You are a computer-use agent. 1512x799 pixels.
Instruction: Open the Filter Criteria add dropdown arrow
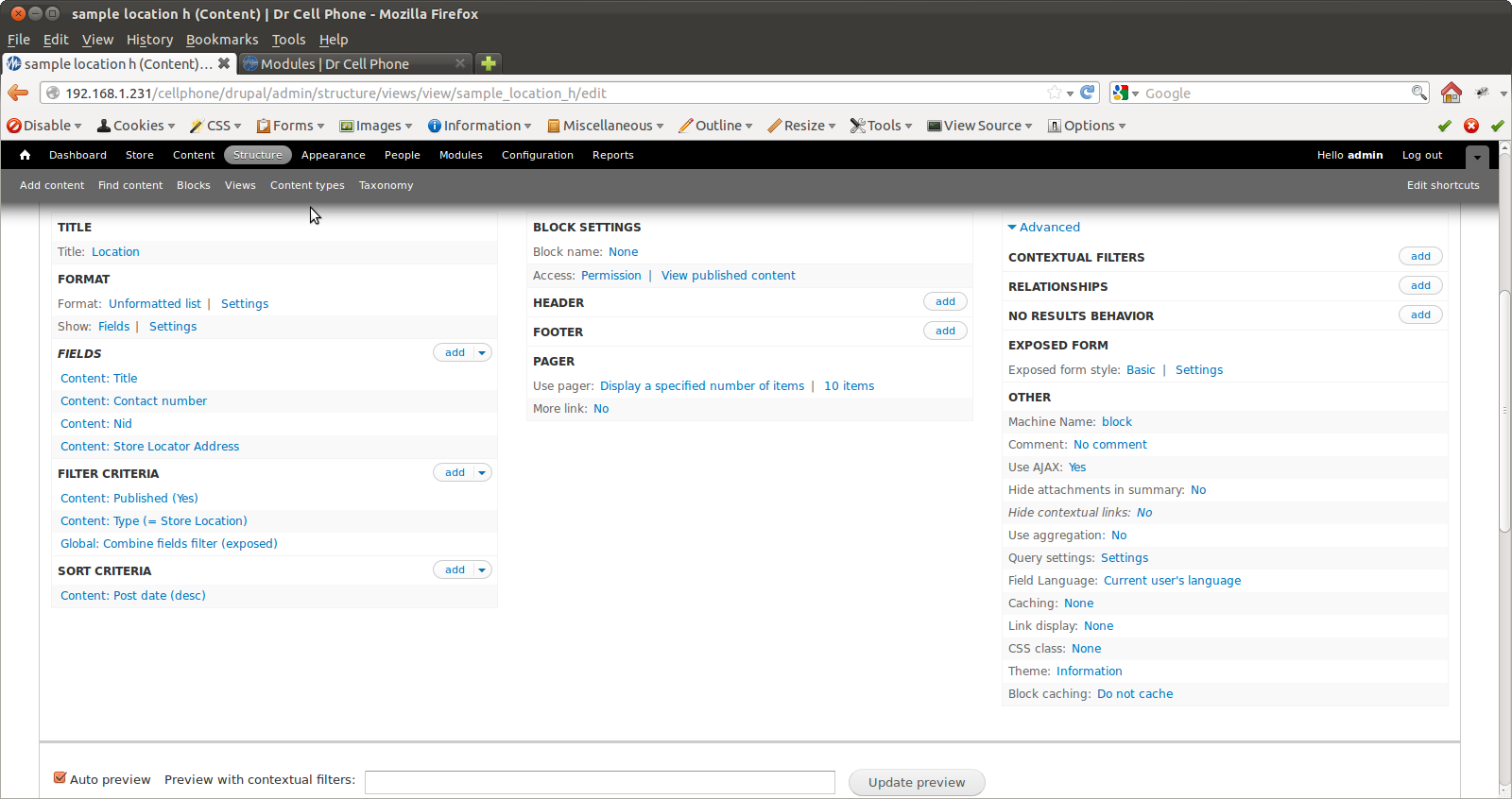click(482, 472)
